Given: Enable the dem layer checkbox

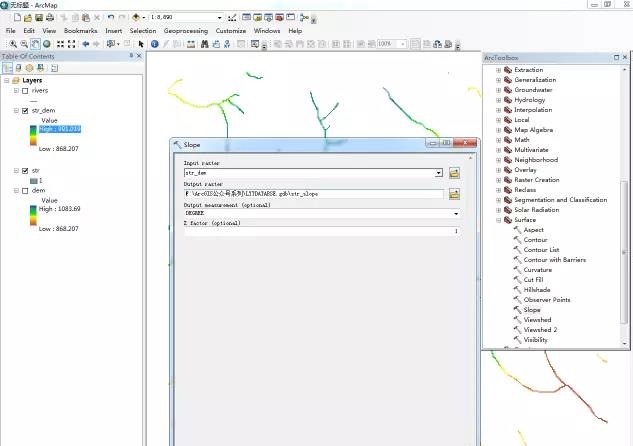Looking at the screenshot, I should tap(25, 191).
